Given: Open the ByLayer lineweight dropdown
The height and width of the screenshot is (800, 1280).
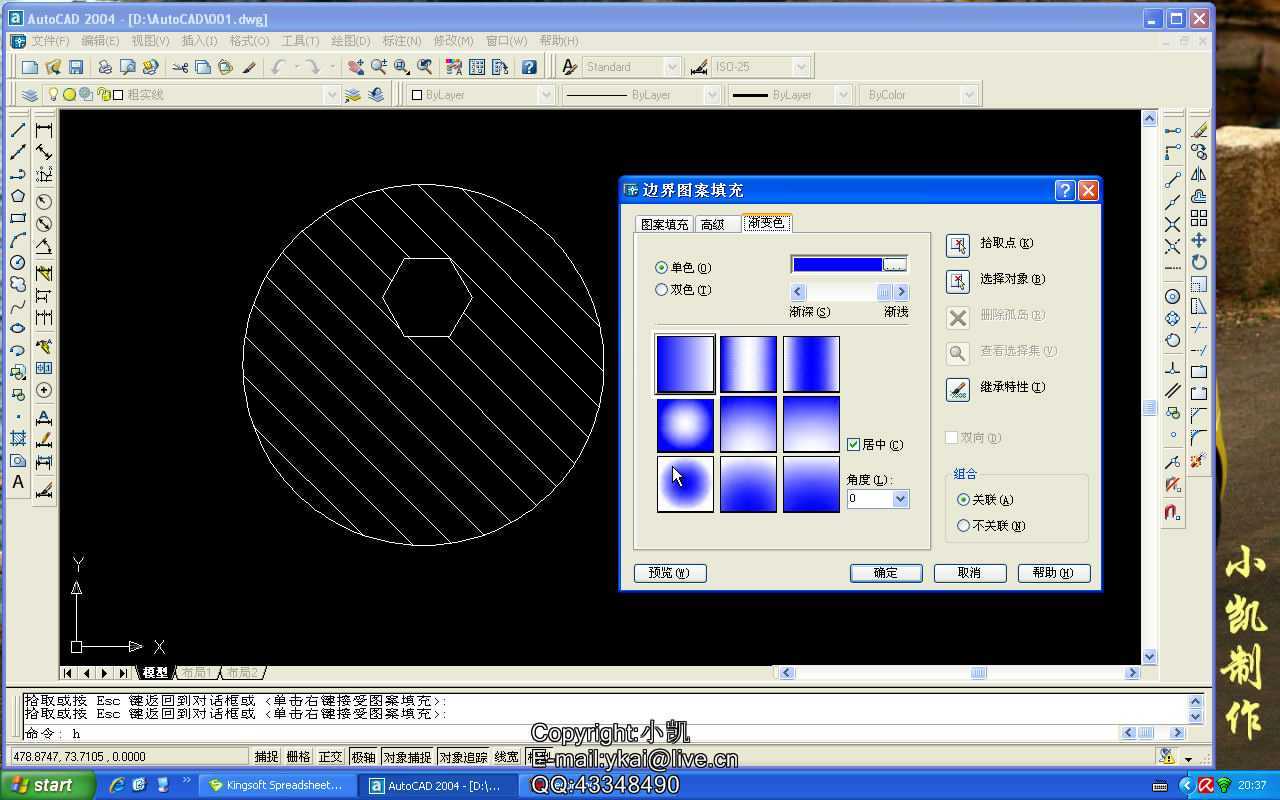Looking at the screenshot, I should pyautogui.click(x=843, y=95).
